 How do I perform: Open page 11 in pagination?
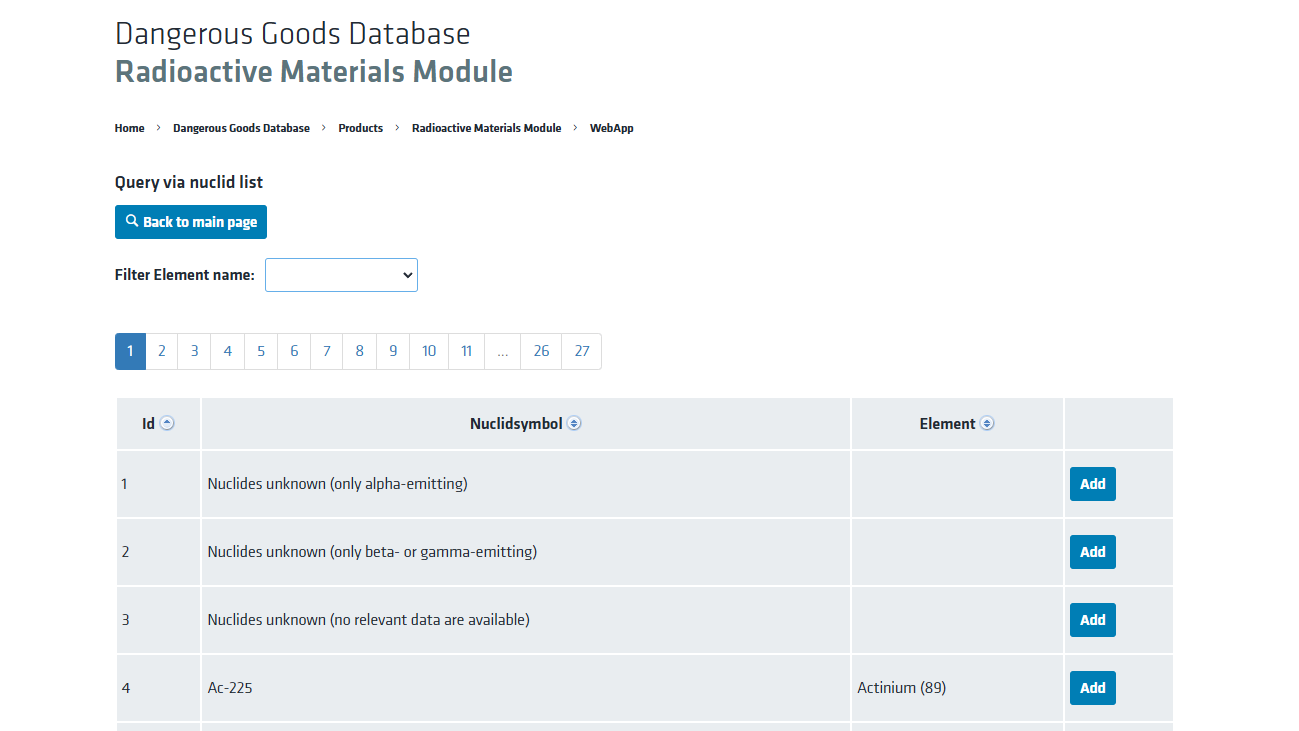click(x=467, y=351)
